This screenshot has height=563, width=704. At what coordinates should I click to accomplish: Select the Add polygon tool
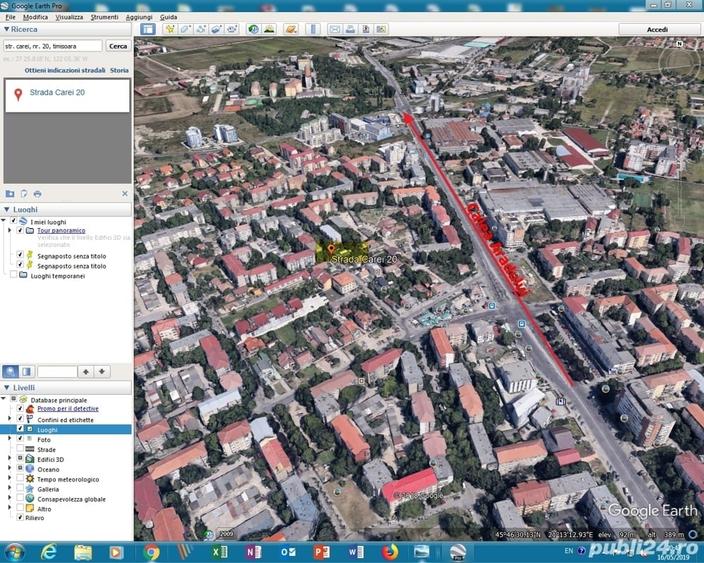pyautogui.click(x=185, y=29)
